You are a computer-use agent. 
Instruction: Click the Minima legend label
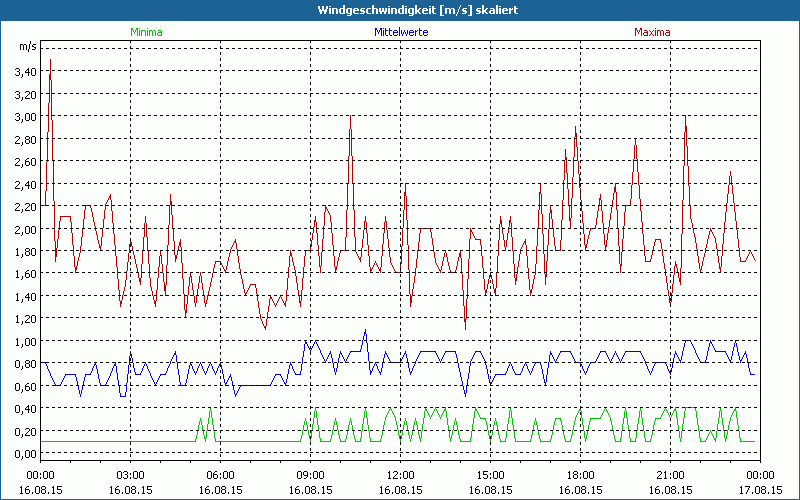pos(145,32)
